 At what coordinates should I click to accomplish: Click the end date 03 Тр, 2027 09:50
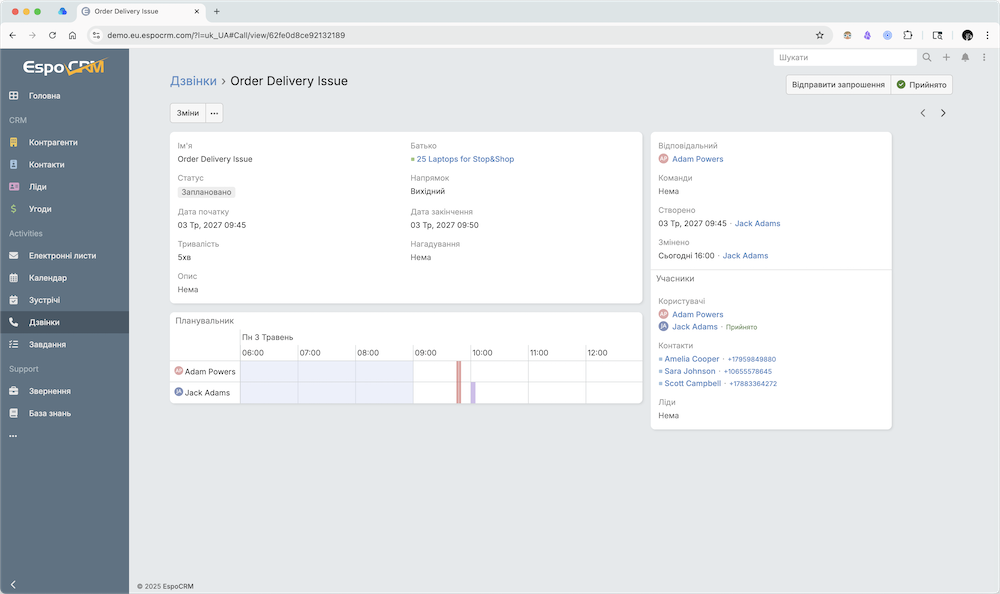point(445,225)
